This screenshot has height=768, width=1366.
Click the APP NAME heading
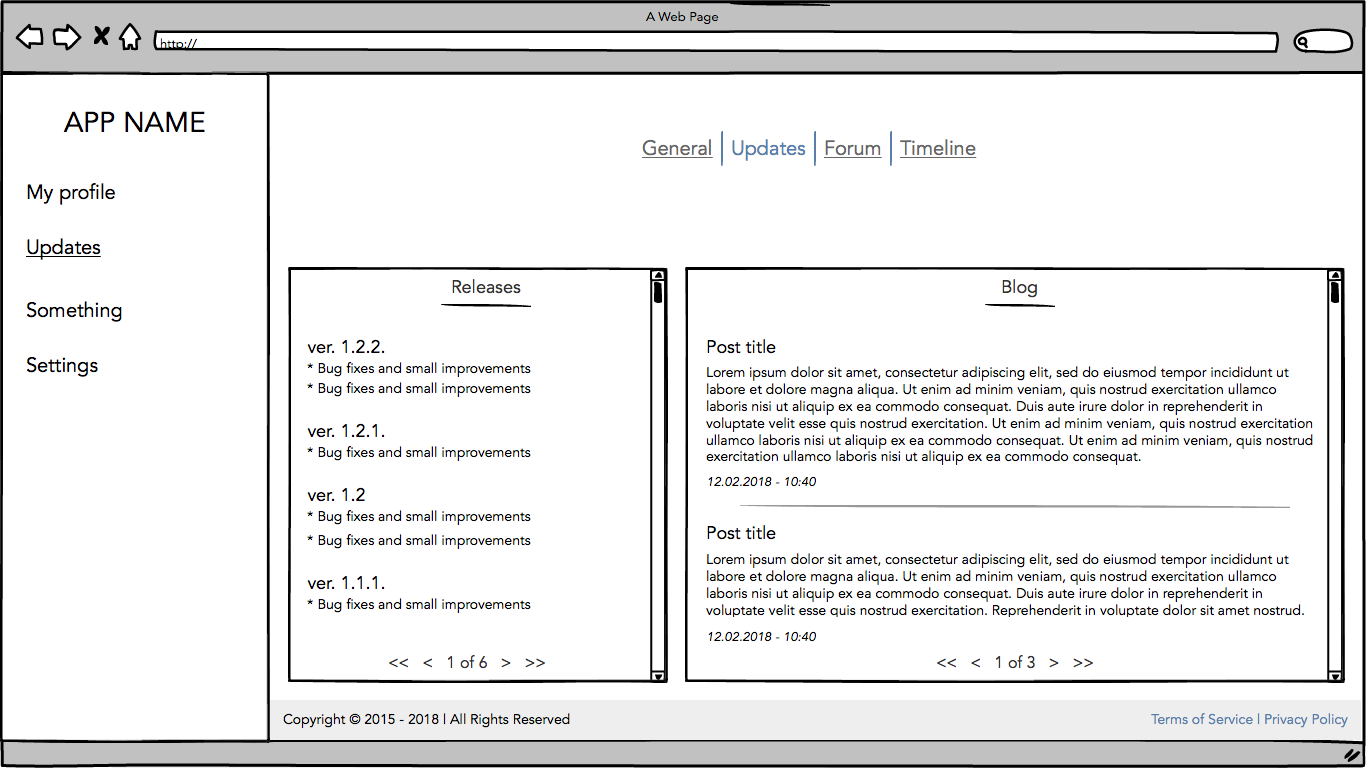click(135, 122)
